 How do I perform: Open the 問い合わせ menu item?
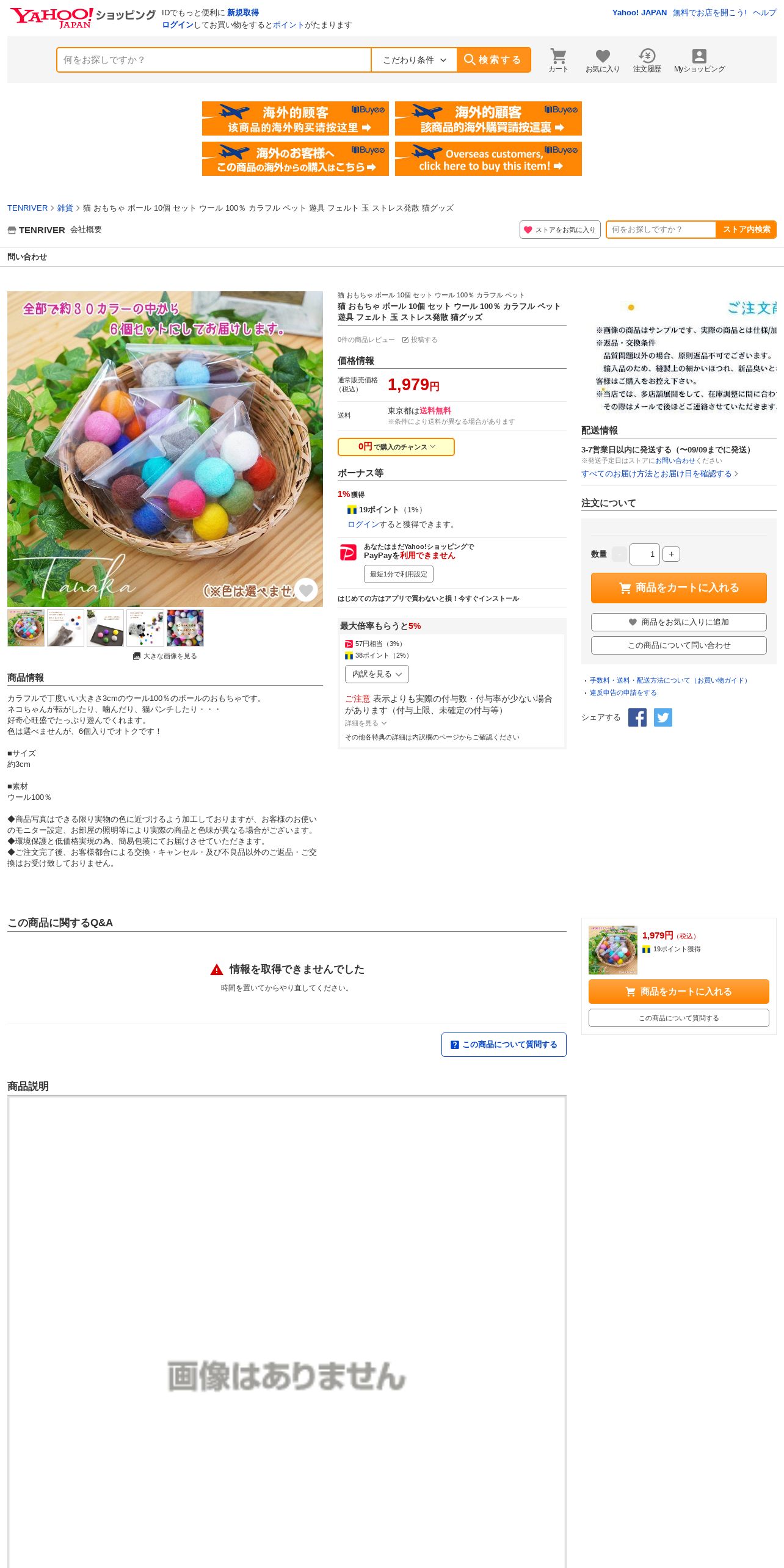(27, 257)
